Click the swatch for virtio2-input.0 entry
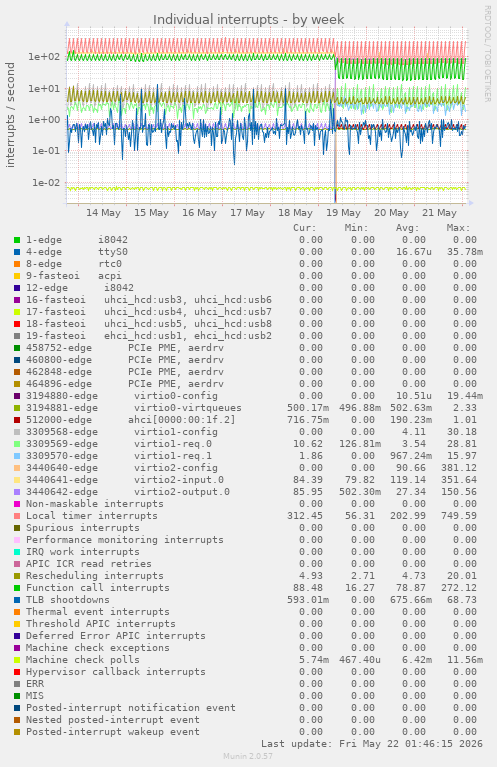The width and height of the screenshot is (497, 767). click(17, 480)
